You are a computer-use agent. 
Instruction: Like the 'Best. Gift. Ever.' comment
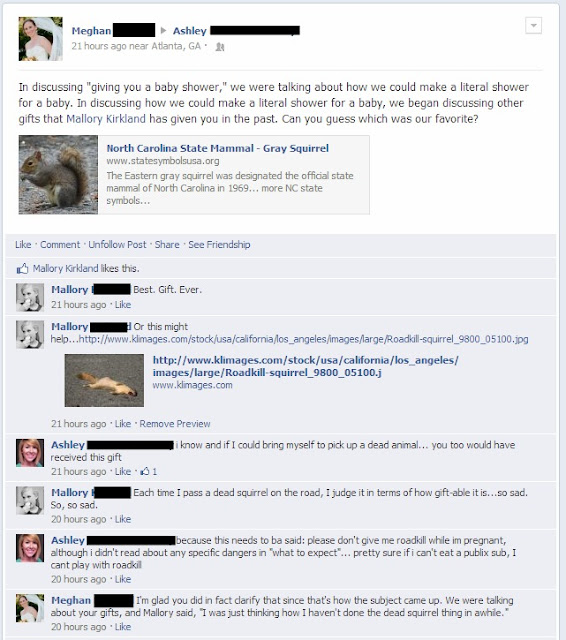pos(123,304)
